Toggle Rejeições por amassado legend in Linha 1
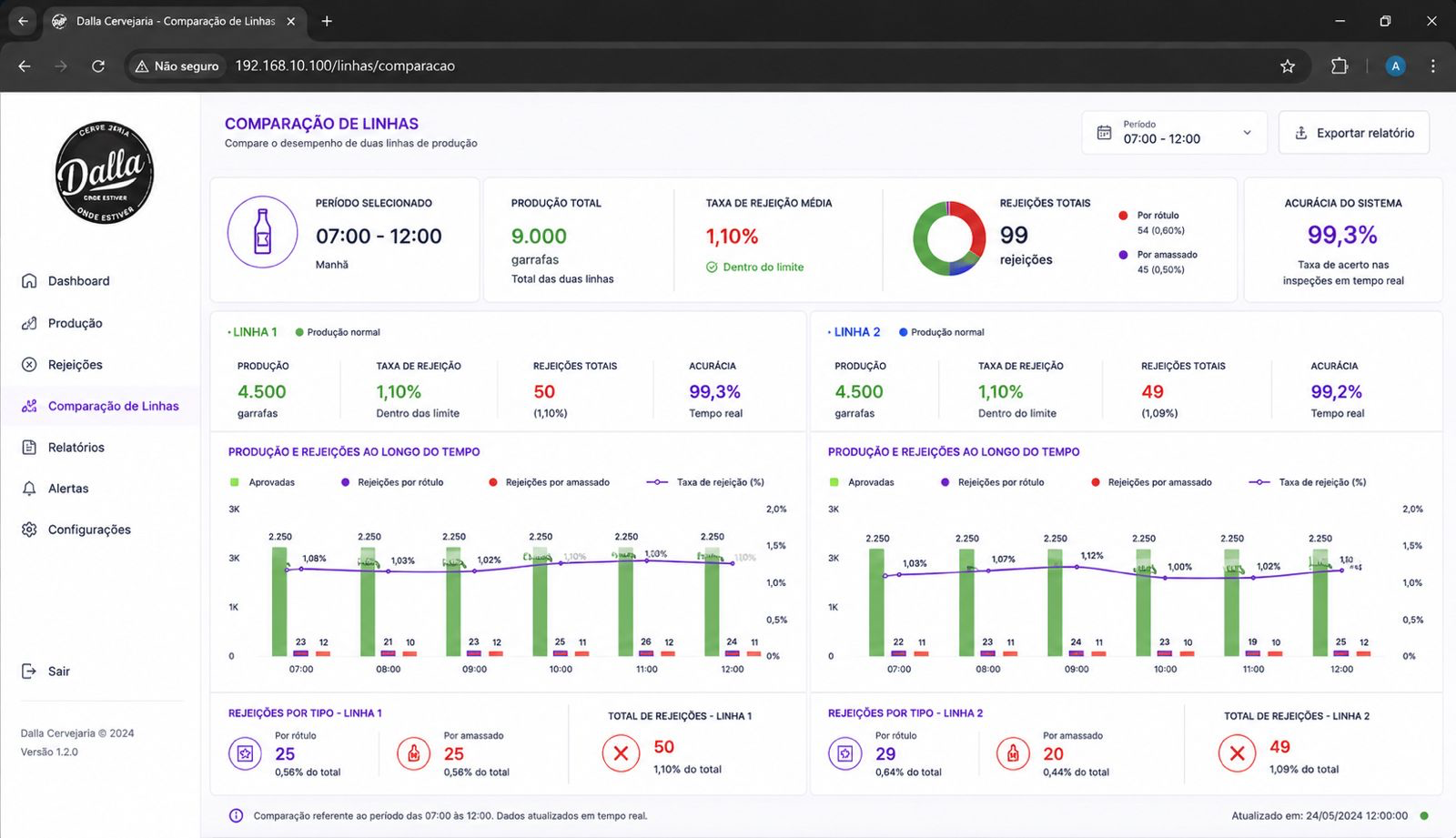Image resolution: width=1456 pixels, height=838 pixels. (x=549, y=482)
